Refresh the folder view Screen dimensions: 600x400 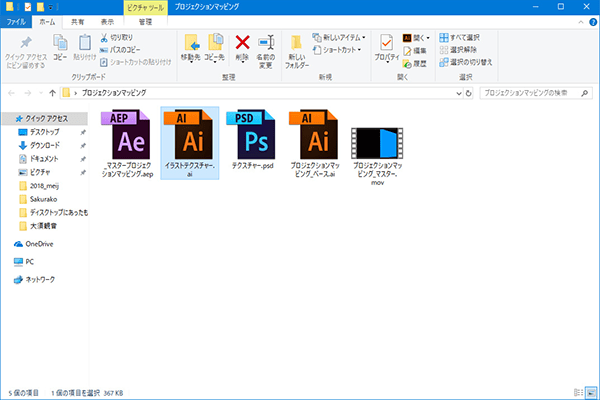[x=468, y=93]
